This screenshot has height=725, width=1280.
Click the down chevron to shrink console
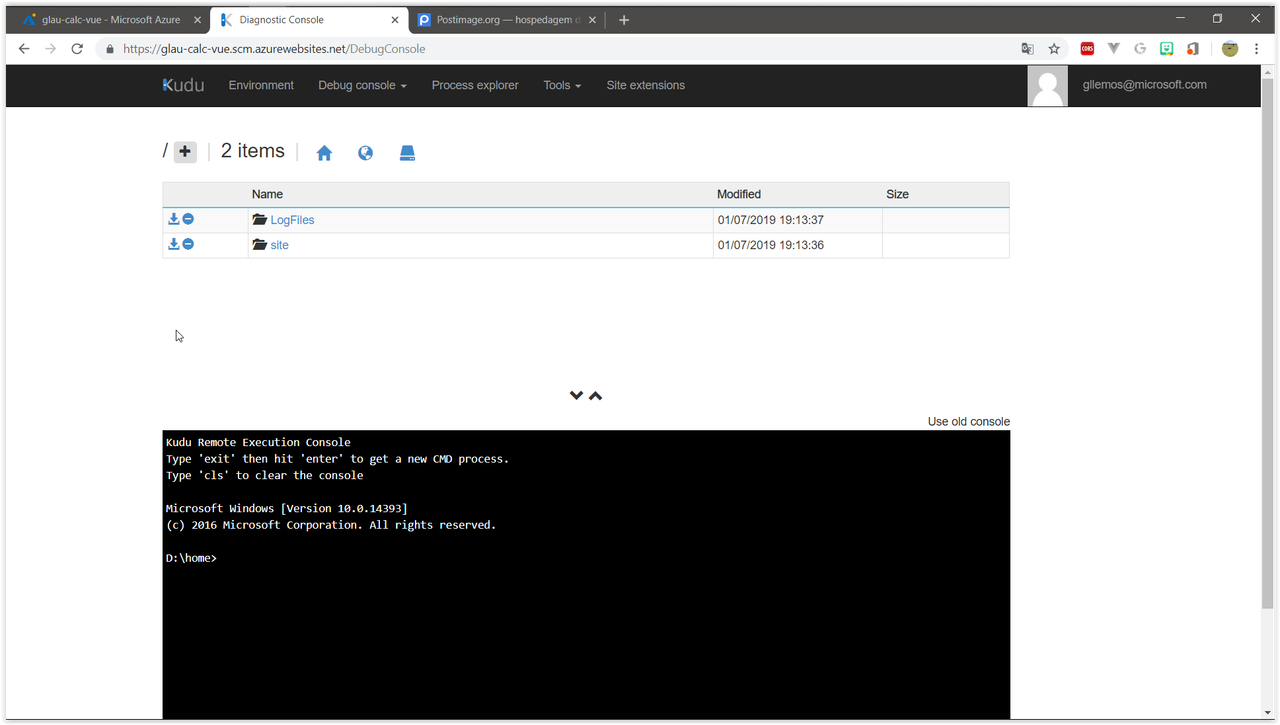click(x=576, y=396)
